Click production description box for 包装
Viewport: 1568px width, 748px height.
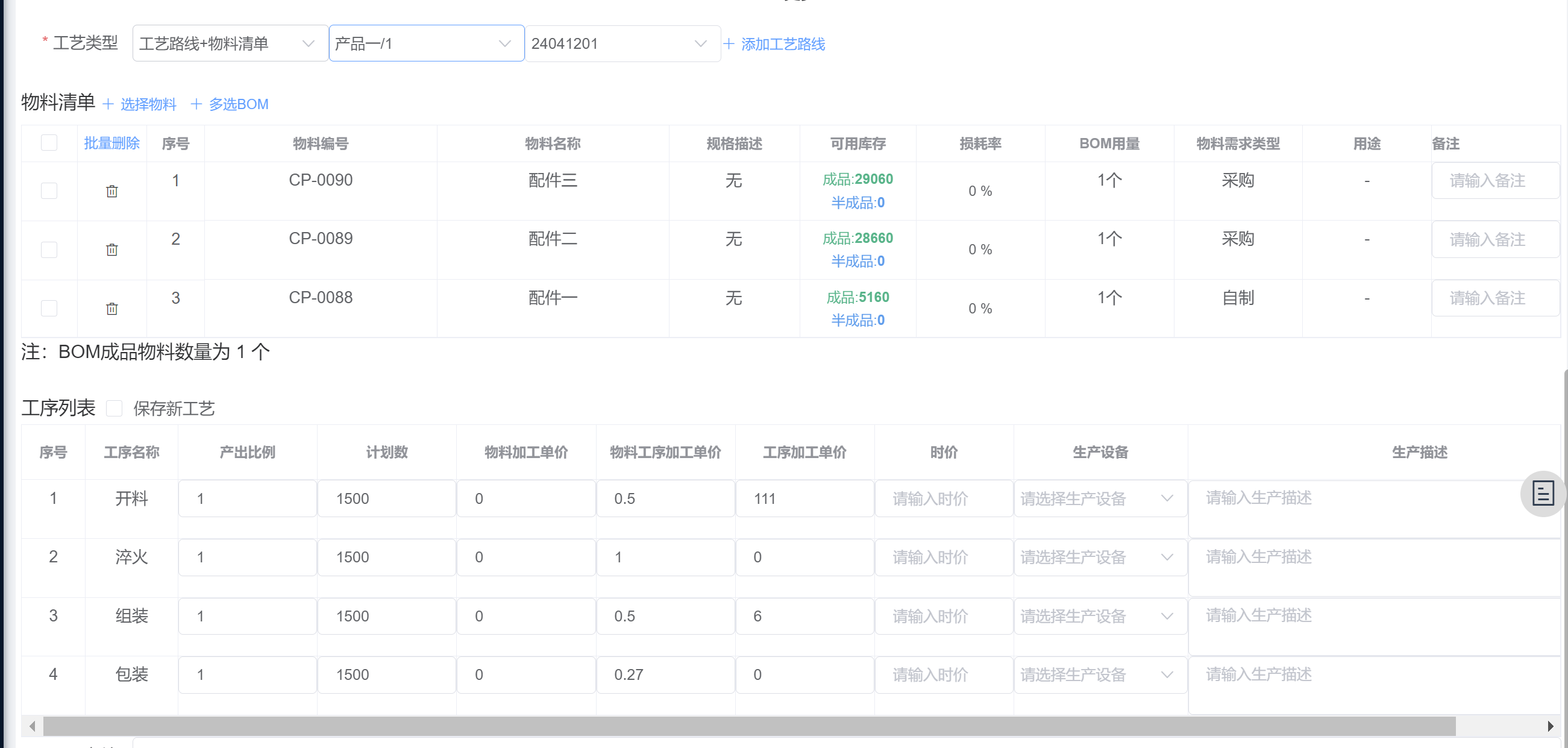[1375, 685]
